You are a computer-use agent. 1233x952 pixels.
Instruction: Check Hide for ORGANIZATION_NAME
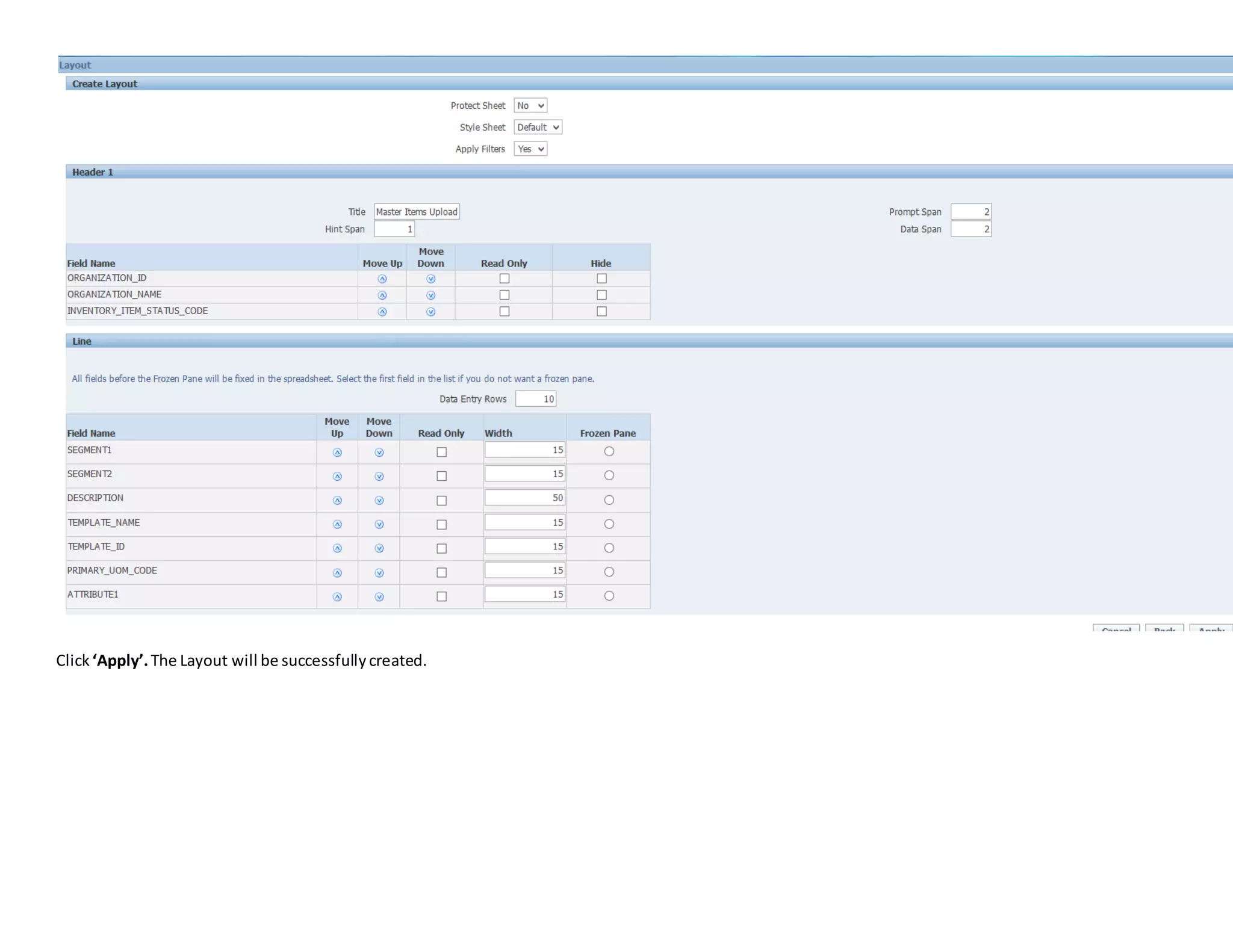pos(601,295)
